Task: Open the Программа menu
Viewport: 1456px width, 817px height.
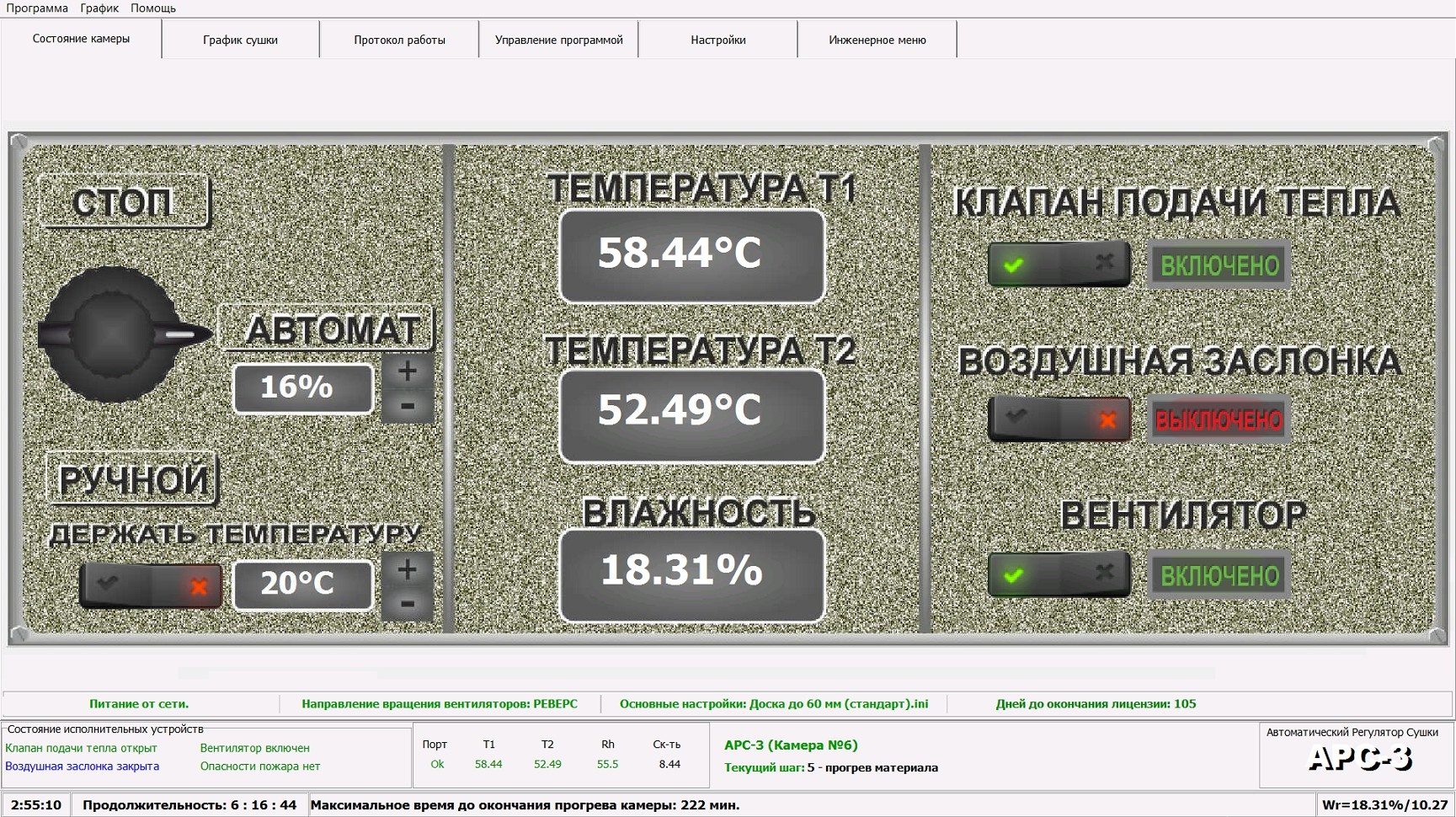Action: pos(37,8)
